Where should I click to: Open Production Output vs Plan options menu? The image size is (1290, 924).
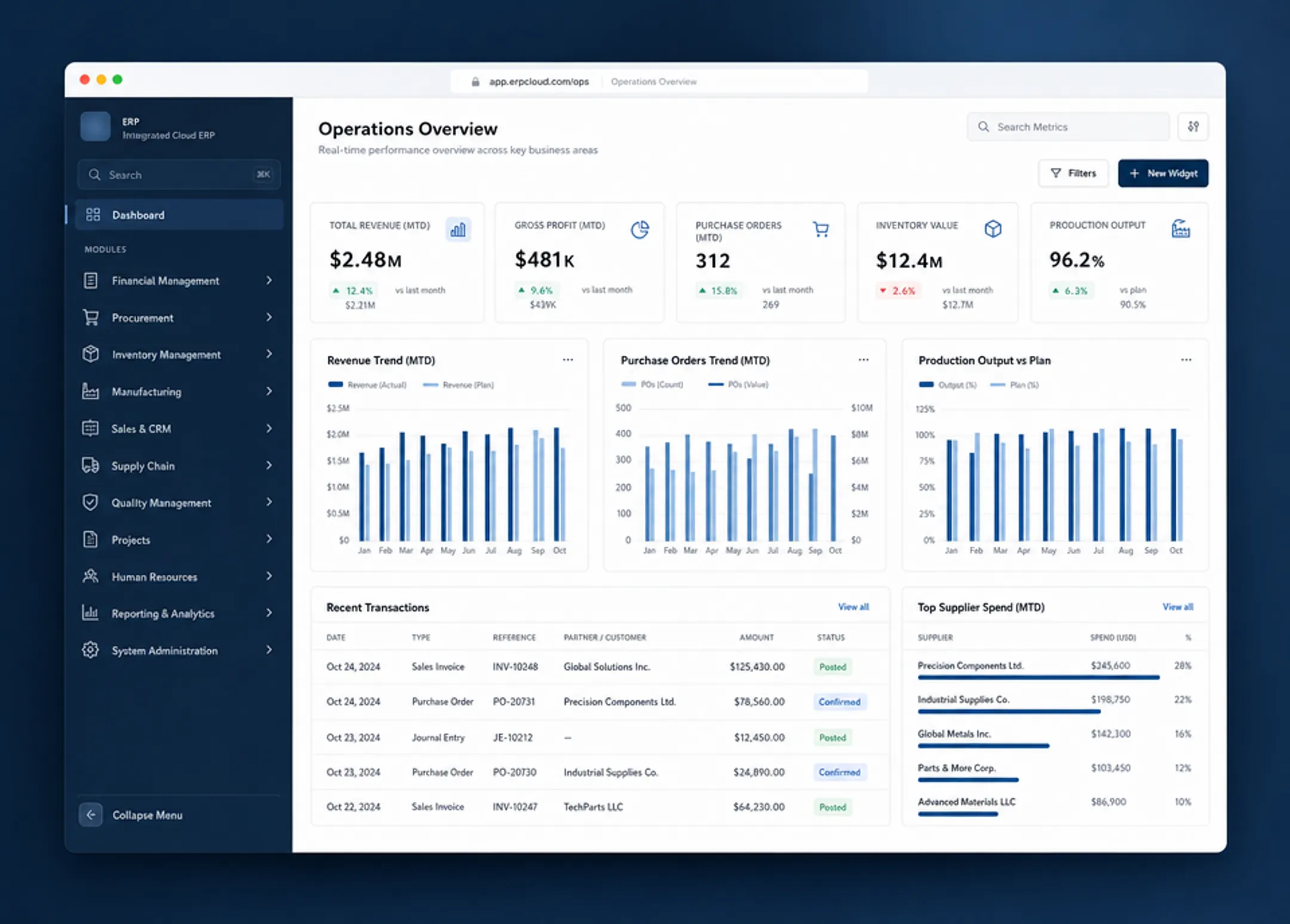[1186, 360]
